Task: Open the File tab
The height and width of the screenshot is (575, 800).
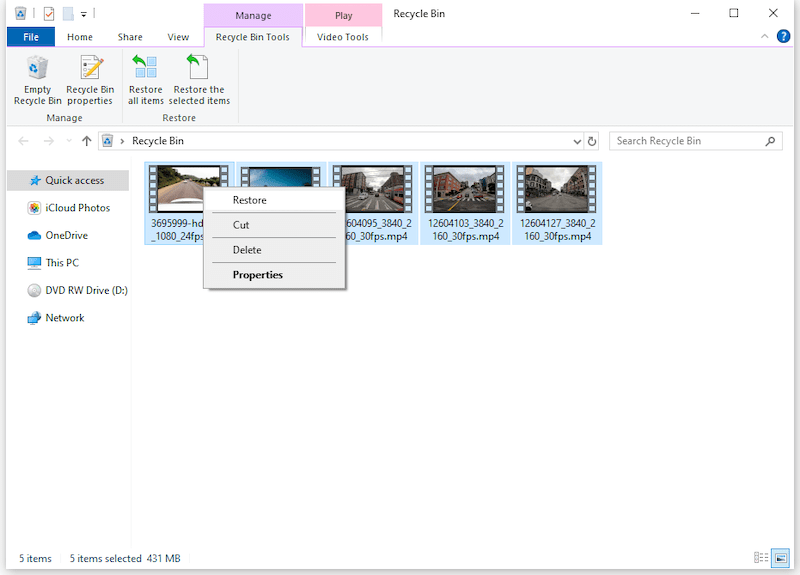Action: (31, 37)
